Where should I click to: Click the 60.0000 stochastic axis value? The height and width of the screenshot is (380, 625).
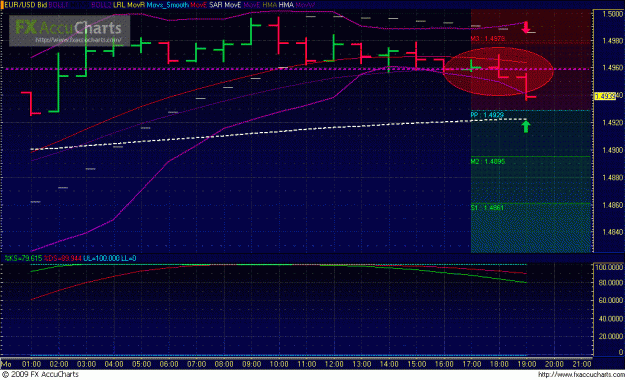coord(610,300)
